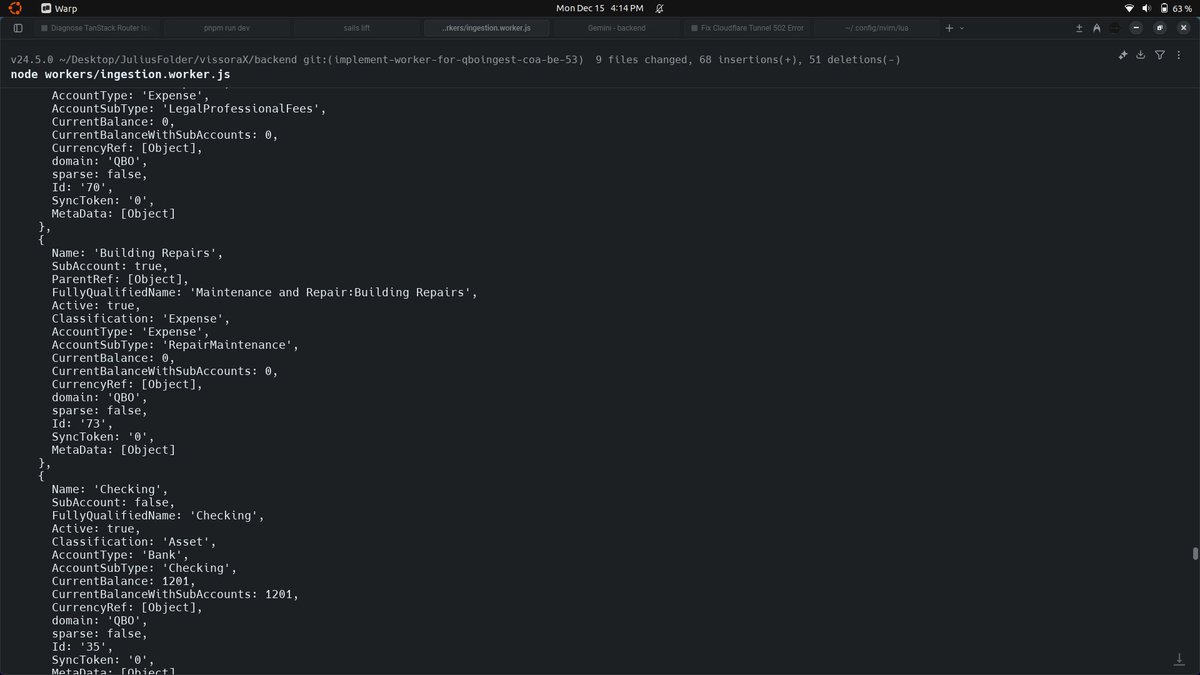The image size is (1200, 675).
Task: Click the CurrentBalanceWithSubAccounts: 1201 line
Action: coord(175,594)
